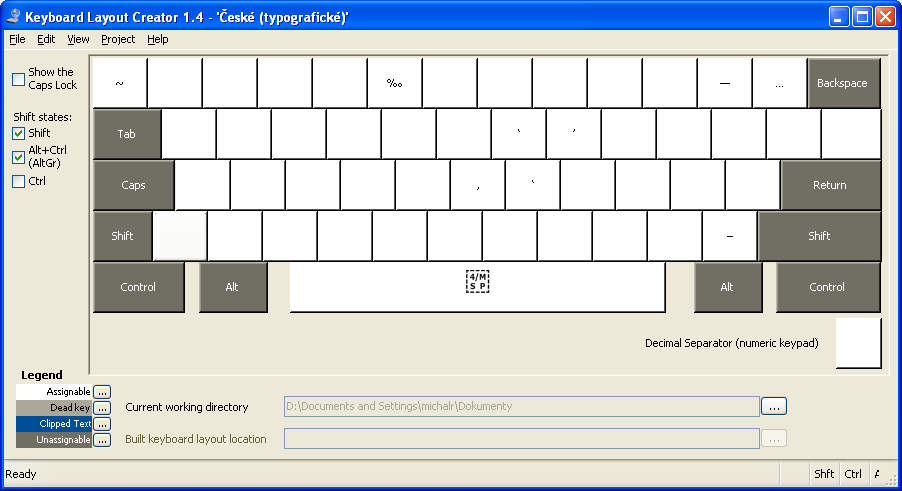The height and width of the screenshot is (491, 902).
Task: Click the Backspace key
Action: pyautogui.click(x=843, y=83)
